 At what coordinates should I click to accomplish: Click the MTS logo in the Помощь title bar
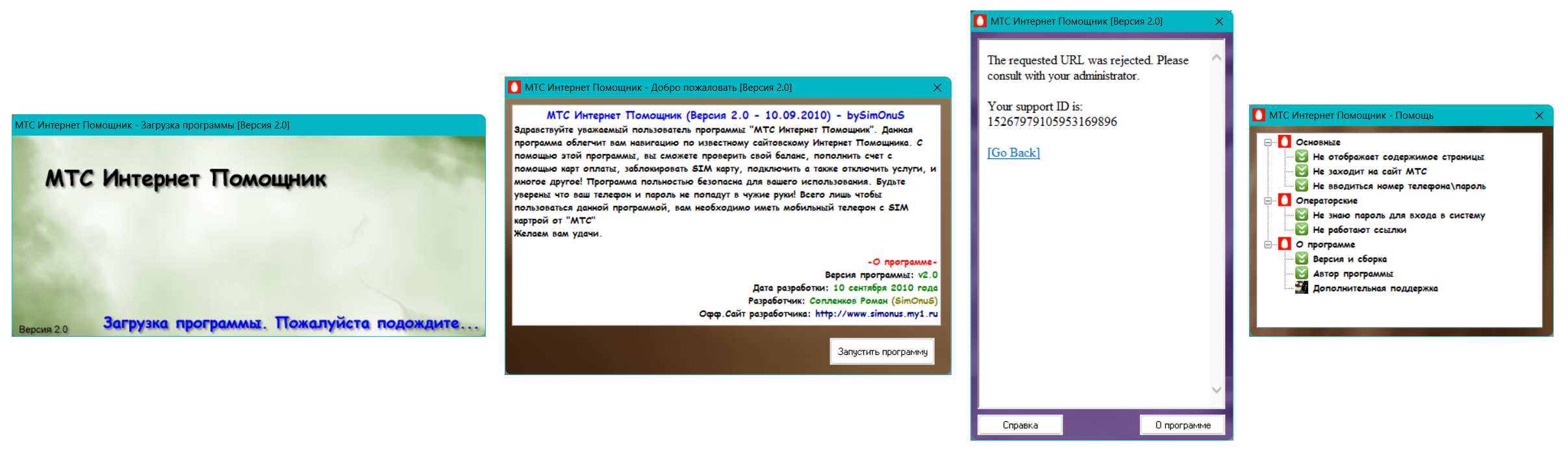pyautogui.click(x=1259, y=116)
